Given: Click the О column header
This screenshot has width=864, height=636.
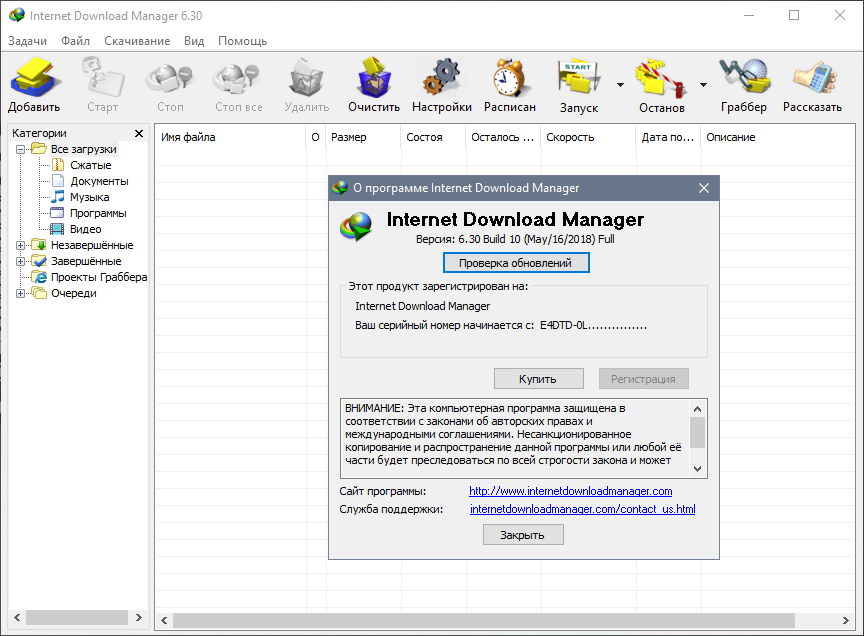Looking at the screenshot, I should pyautogui.click(x=316, y=137).
